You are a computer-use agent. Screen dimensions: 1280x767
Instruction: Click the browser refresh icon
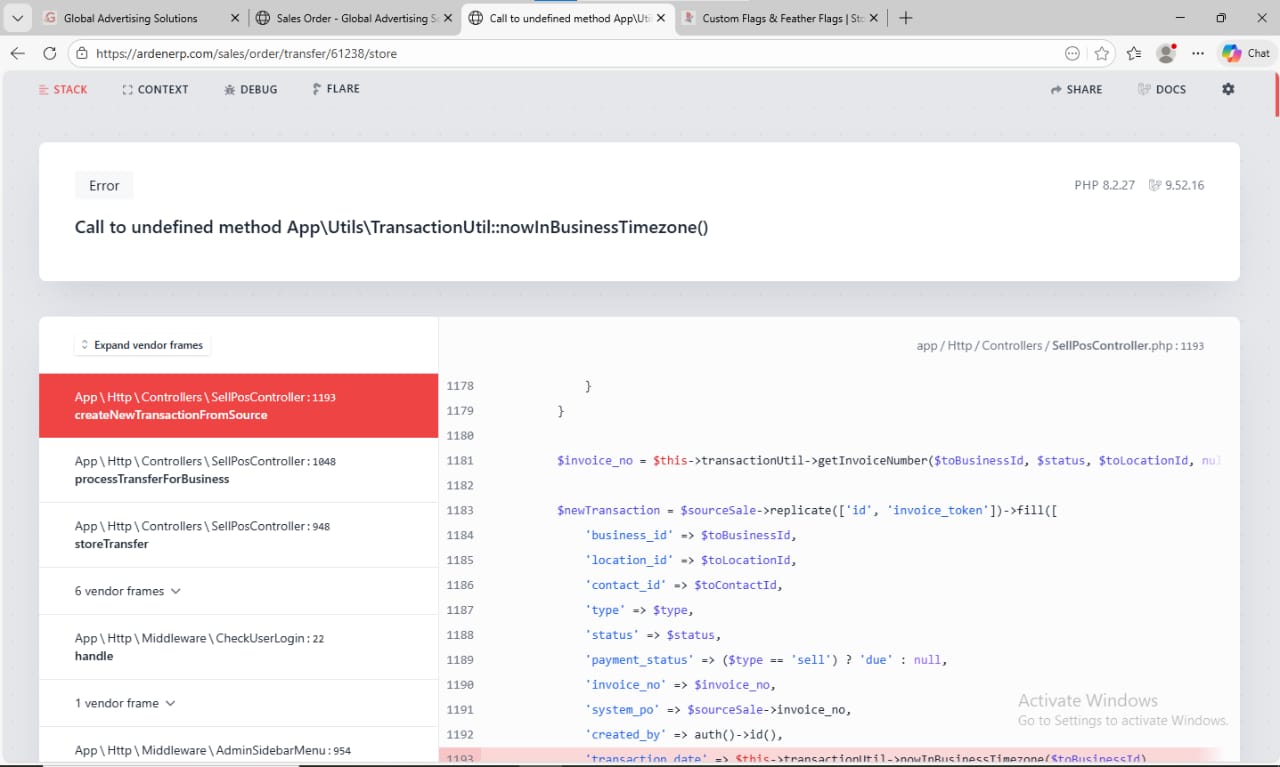[49, 53]
